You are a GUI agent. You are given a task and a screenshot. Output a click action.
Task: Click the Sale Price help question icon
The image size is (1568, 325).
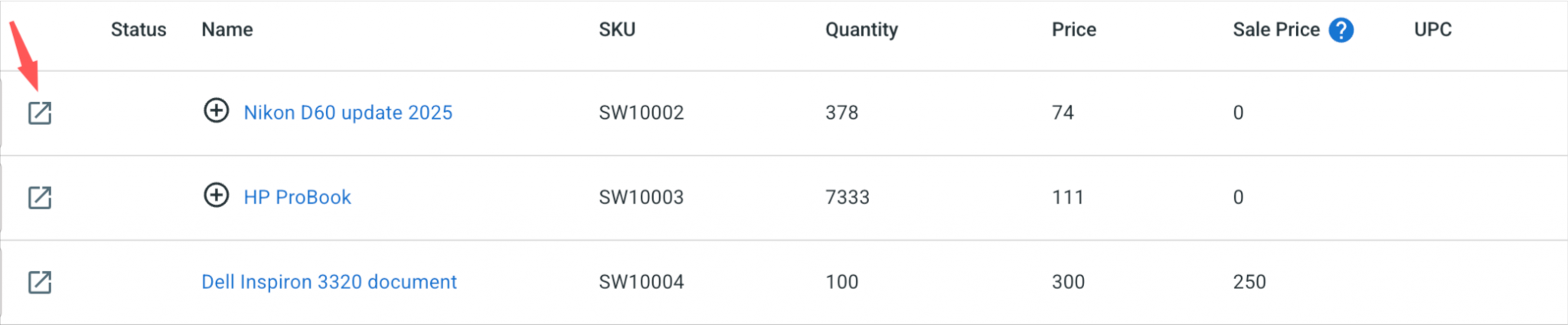[1341, 30]
